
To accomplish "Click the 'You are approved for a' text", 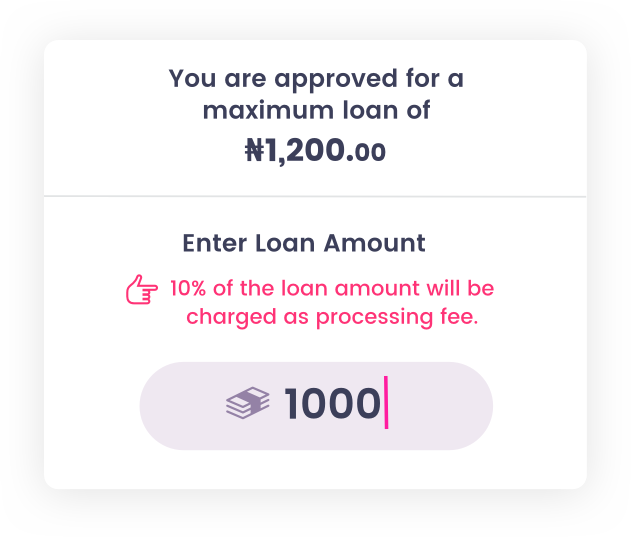I will click(x=316, y=79).
